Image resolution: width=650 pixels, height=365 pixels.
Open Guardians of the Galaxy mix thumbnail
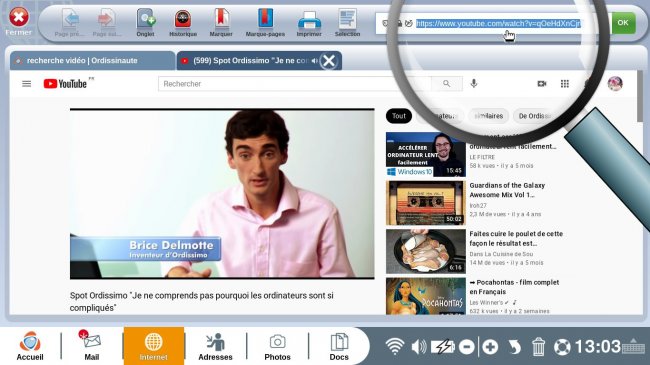pos(426,203)
